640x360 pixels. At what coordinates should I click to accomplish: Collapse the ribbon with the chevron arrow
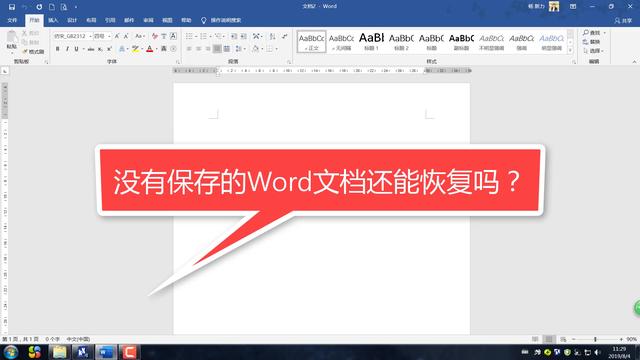click(634, 62)
